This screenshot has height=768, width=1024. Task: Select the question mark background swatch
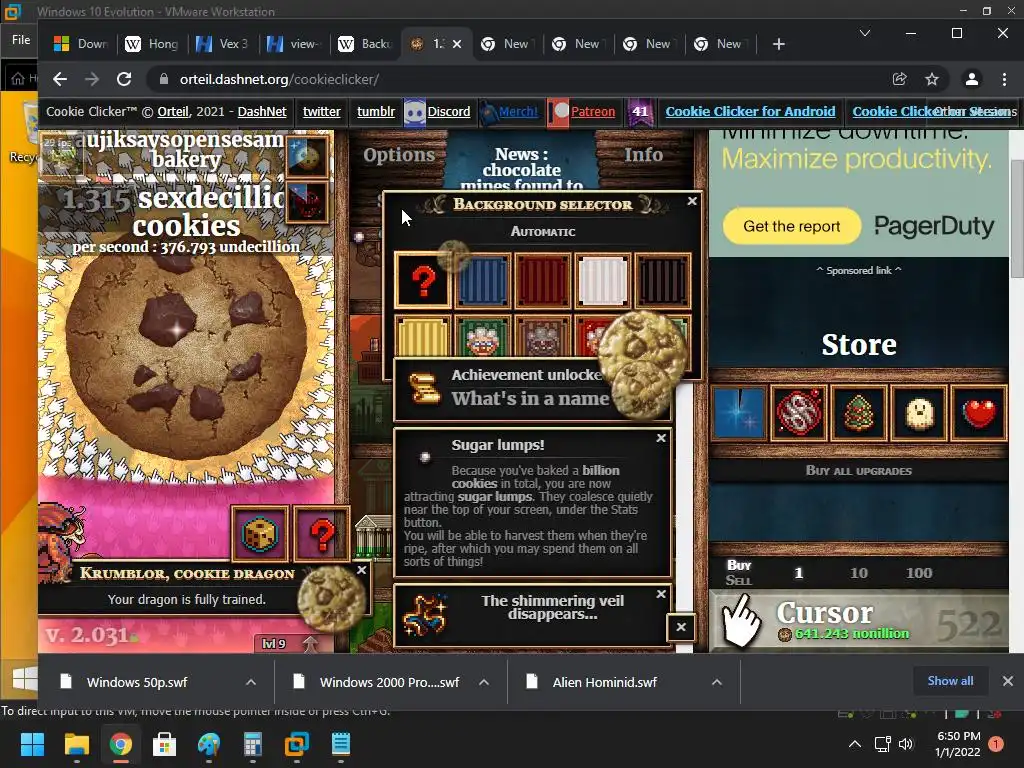pyautogui.click(x=423, y=281)
